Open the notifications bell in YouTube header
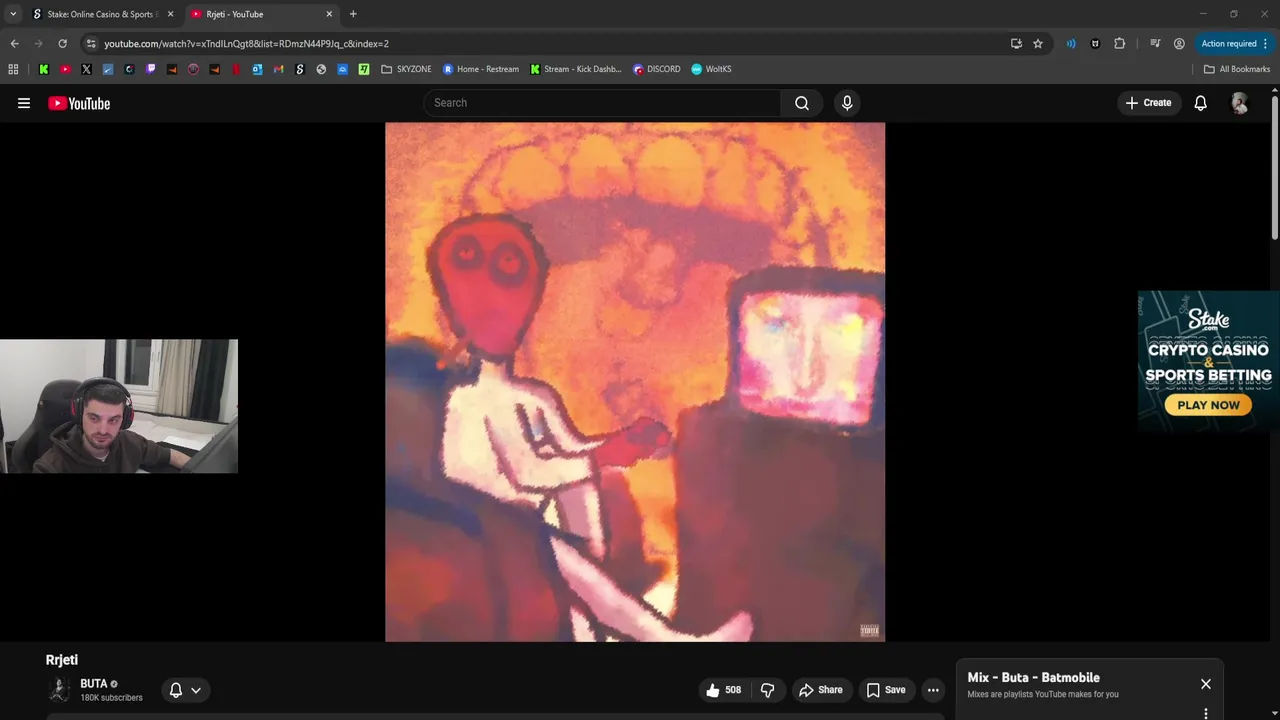Image resolution: width=1280 pixels, height=720 pixels. click(1201, 103)
